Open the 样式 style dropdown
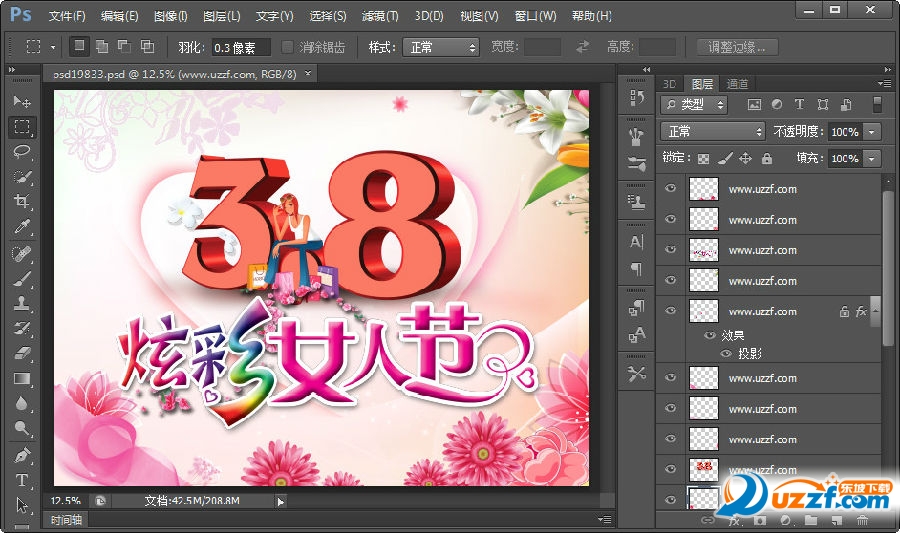The image size is (900, 533). click(x=440, y=47)
